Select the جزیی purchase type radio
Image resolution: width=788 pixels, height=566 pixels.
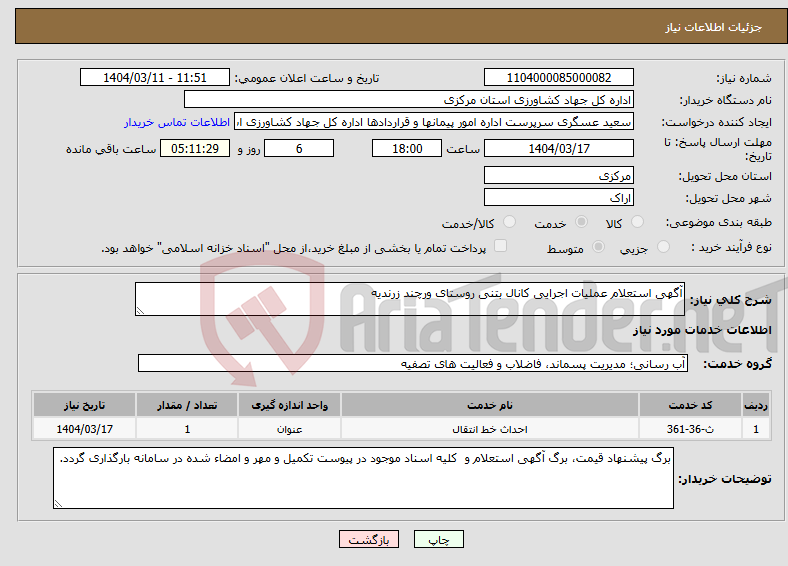click(x=663, y=246)
